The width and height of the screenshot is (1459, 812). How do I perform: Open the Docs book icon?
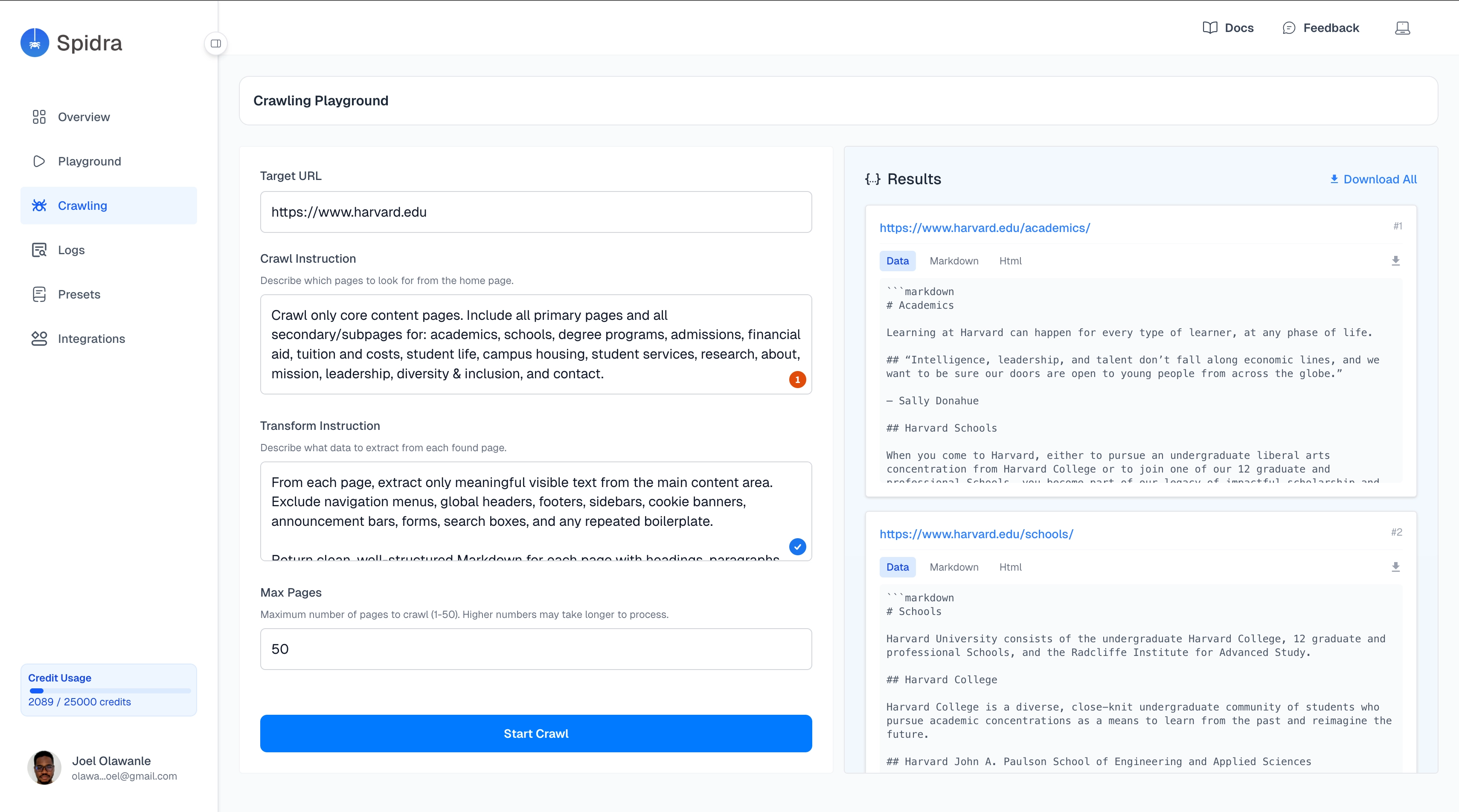[1210, 28]
